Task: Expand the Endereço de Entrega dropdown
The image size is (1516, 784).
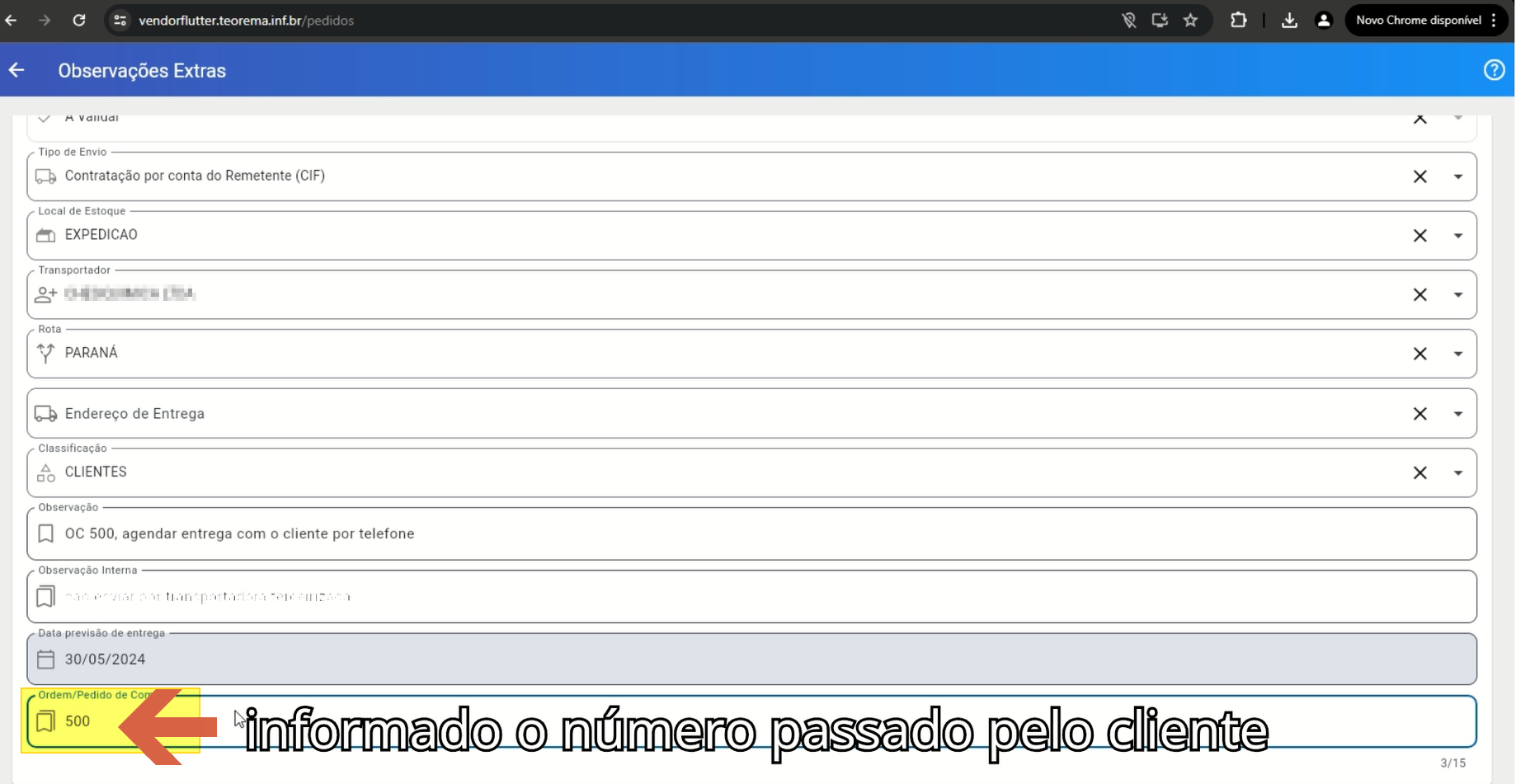Action: click(x=1458, y=414)
